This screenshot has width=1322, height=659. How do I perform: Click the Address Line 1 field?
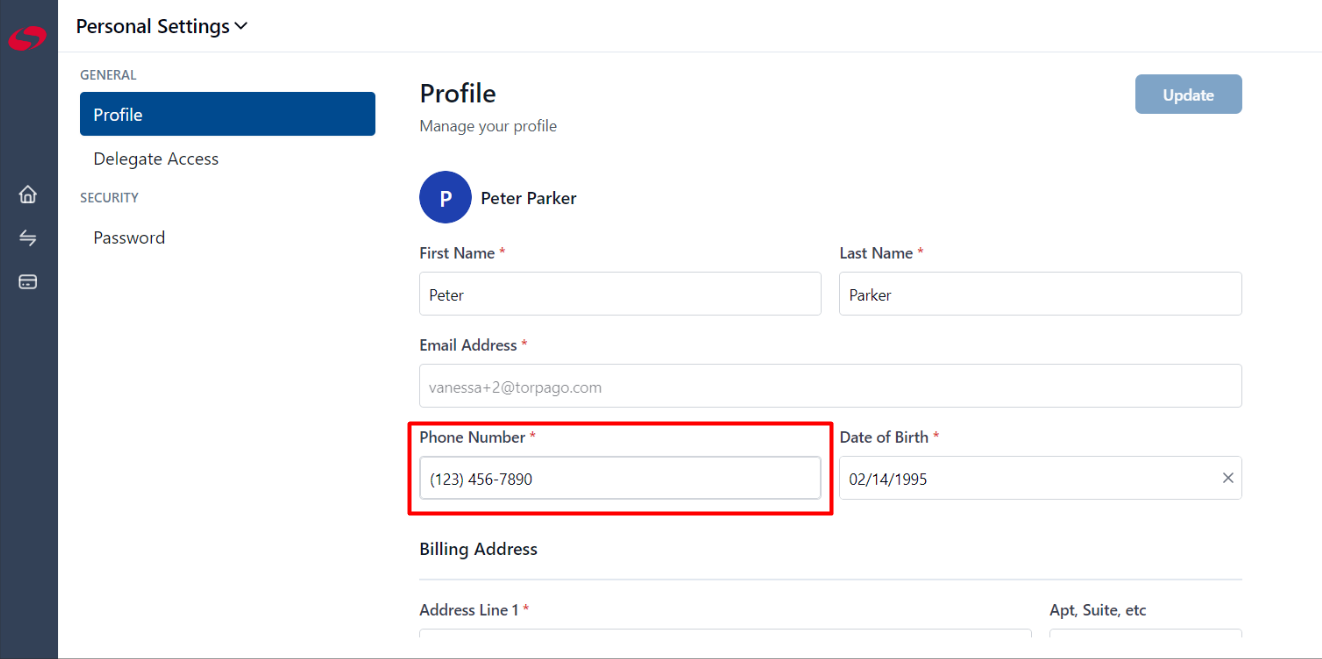[x=725, y=634]
